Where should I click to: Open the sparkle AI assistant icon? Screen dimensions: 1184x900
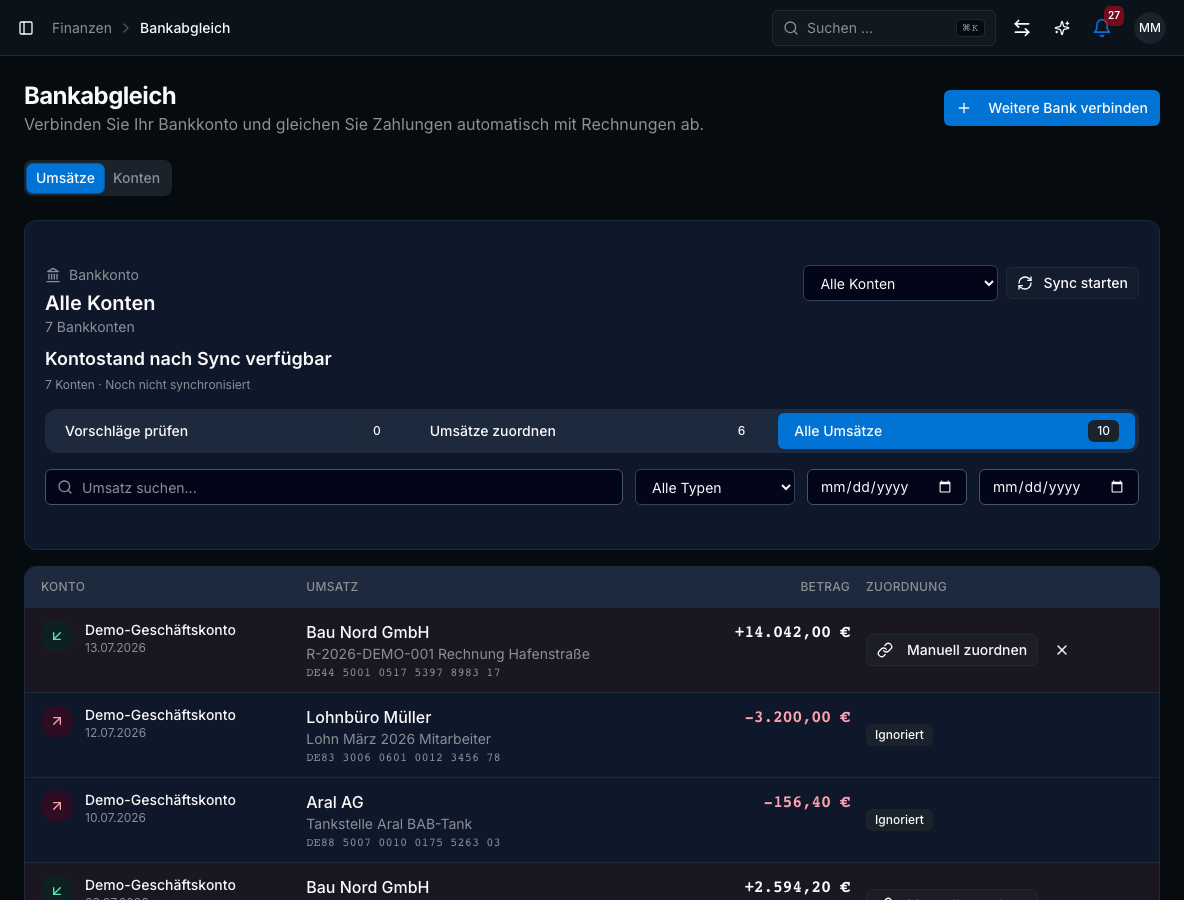(1062, 28)
